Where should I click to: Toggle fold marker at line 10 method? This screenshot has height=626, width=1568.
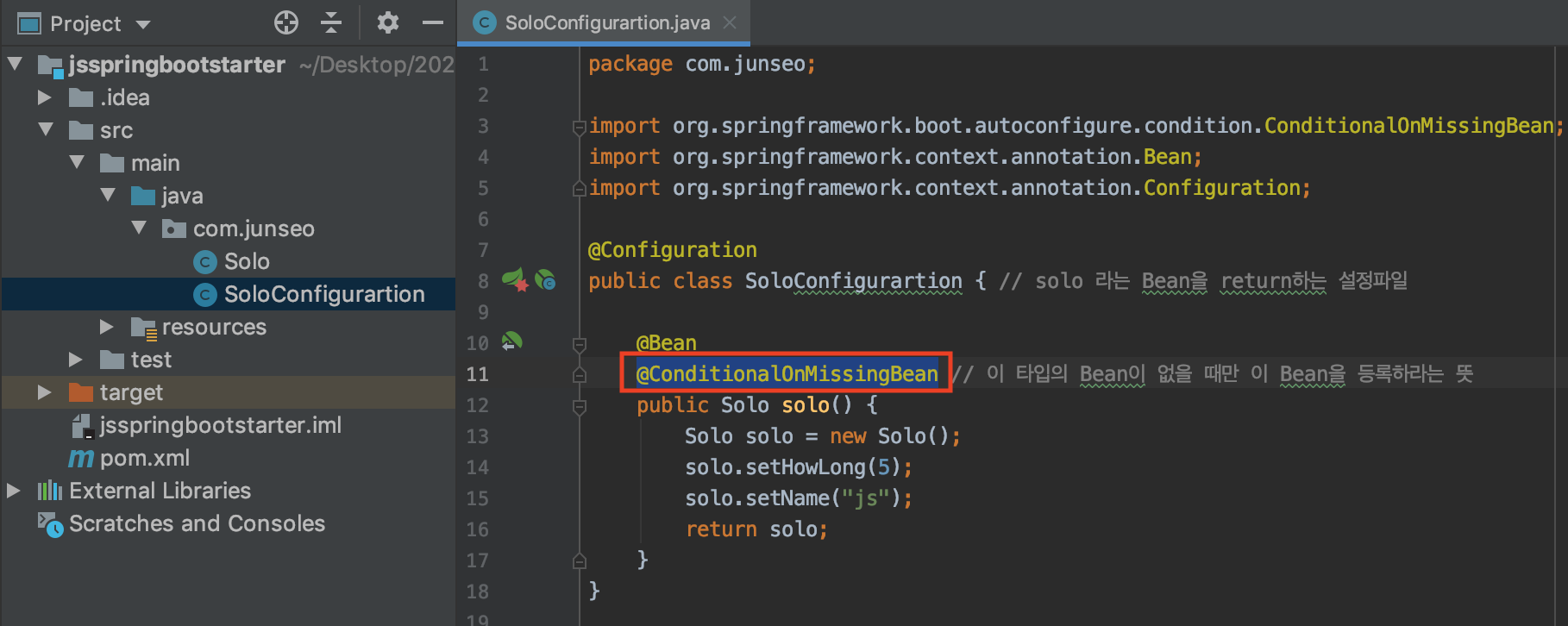pos(580,345)
